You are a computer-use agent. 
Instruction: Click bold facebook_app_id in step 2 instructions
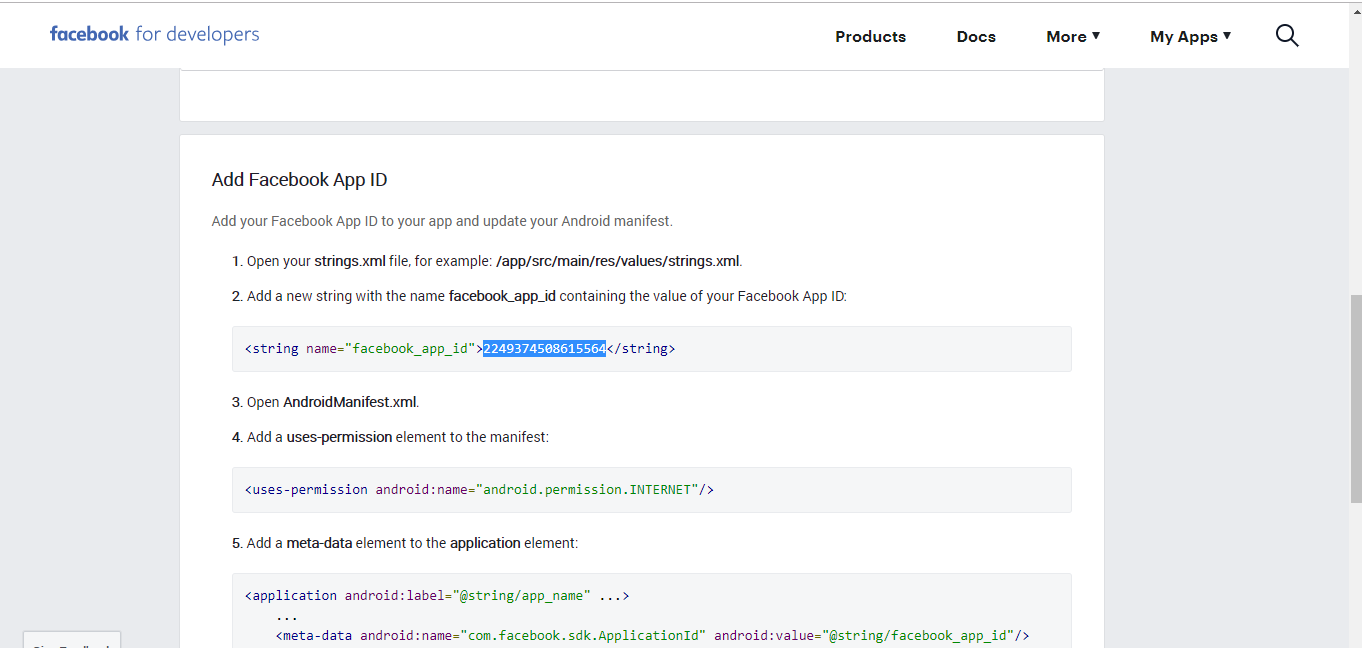pos(502,296)
